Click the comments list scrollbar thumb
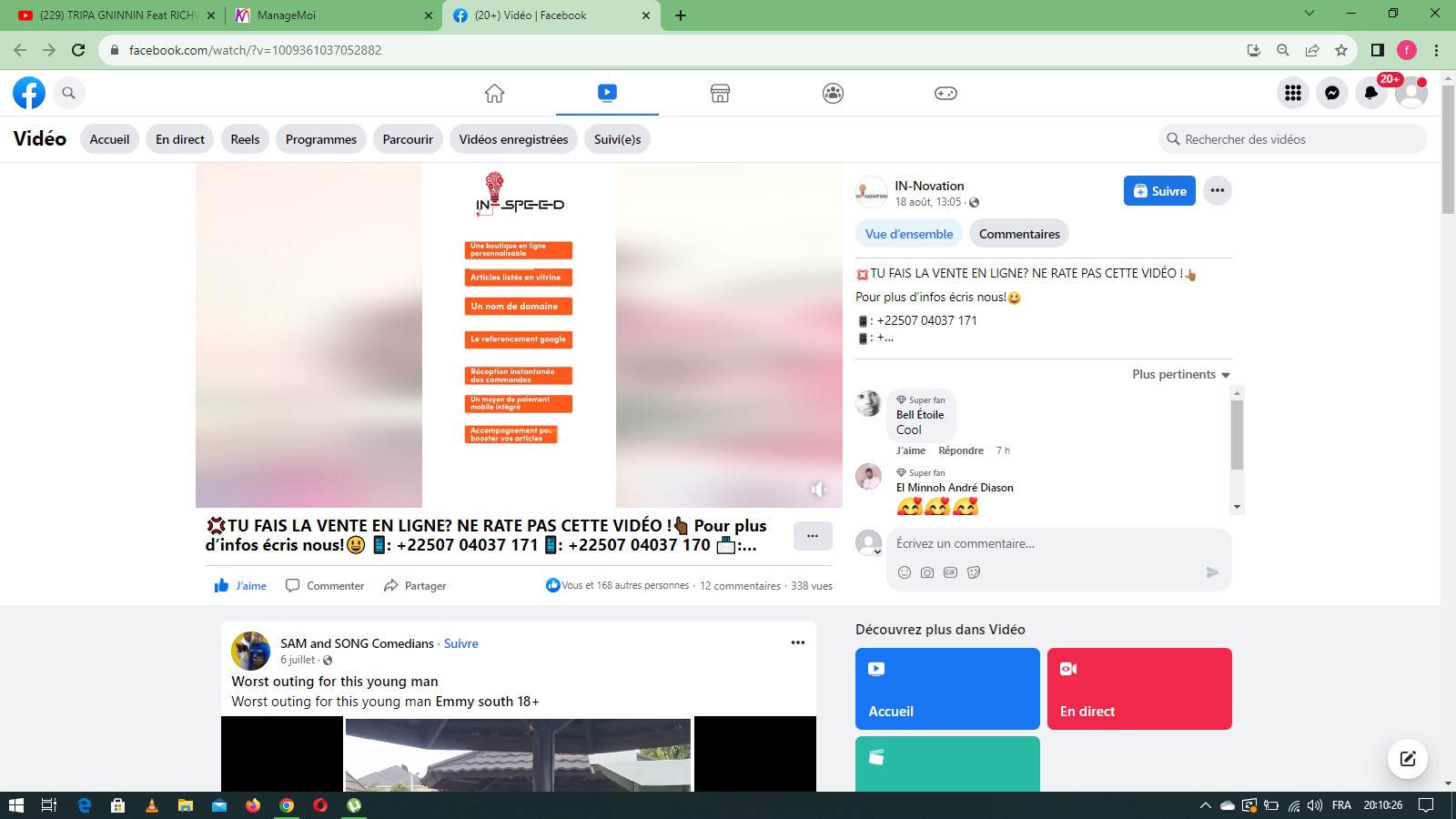The image size is (1456, 819). click(x=1237, y=435)
